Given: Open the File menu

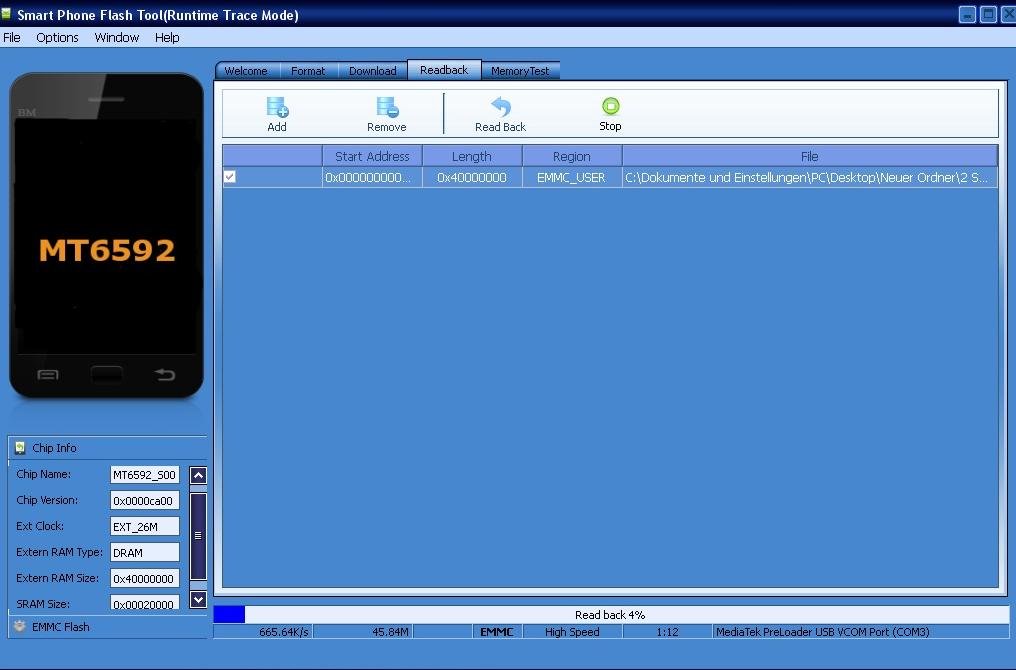Looking at the screenshot, I should click(x=12, y=38).
